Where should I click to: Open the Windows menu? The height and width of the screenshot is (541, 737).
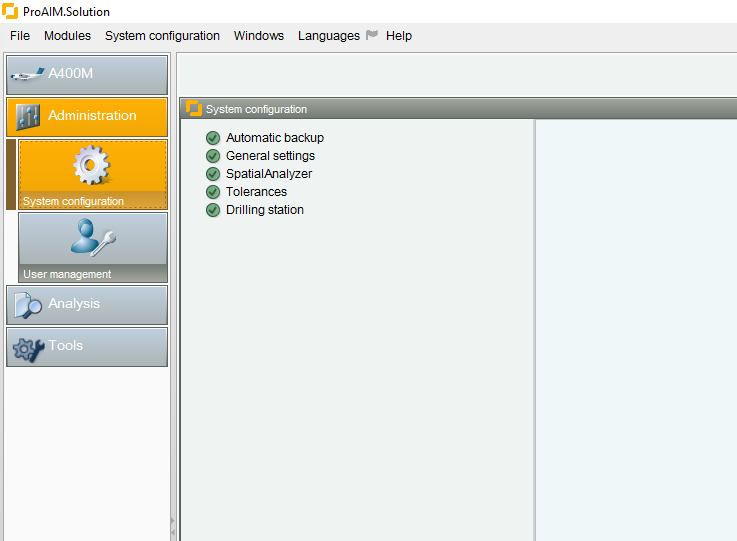pos(259,36)
